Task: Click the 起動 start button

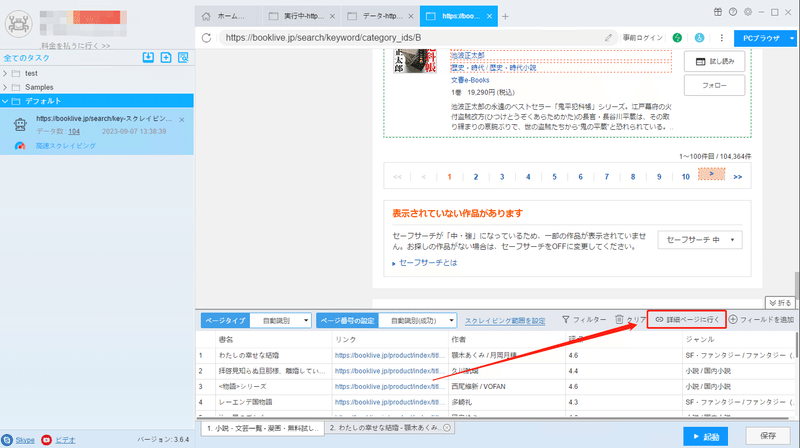Action: point(706,436)
